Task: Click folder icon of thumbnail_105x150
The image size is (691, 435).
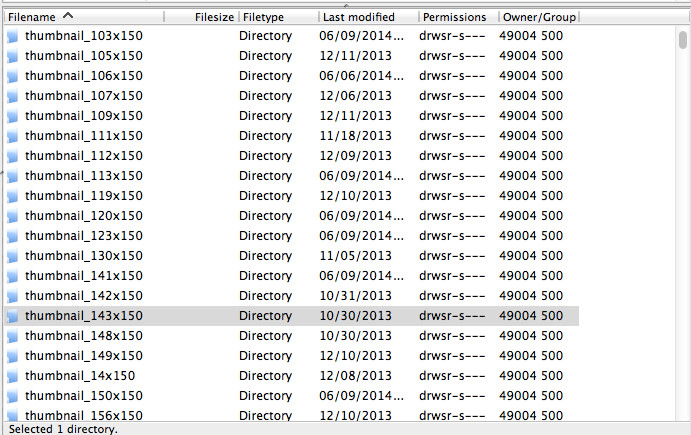Action: click(12, 56)
